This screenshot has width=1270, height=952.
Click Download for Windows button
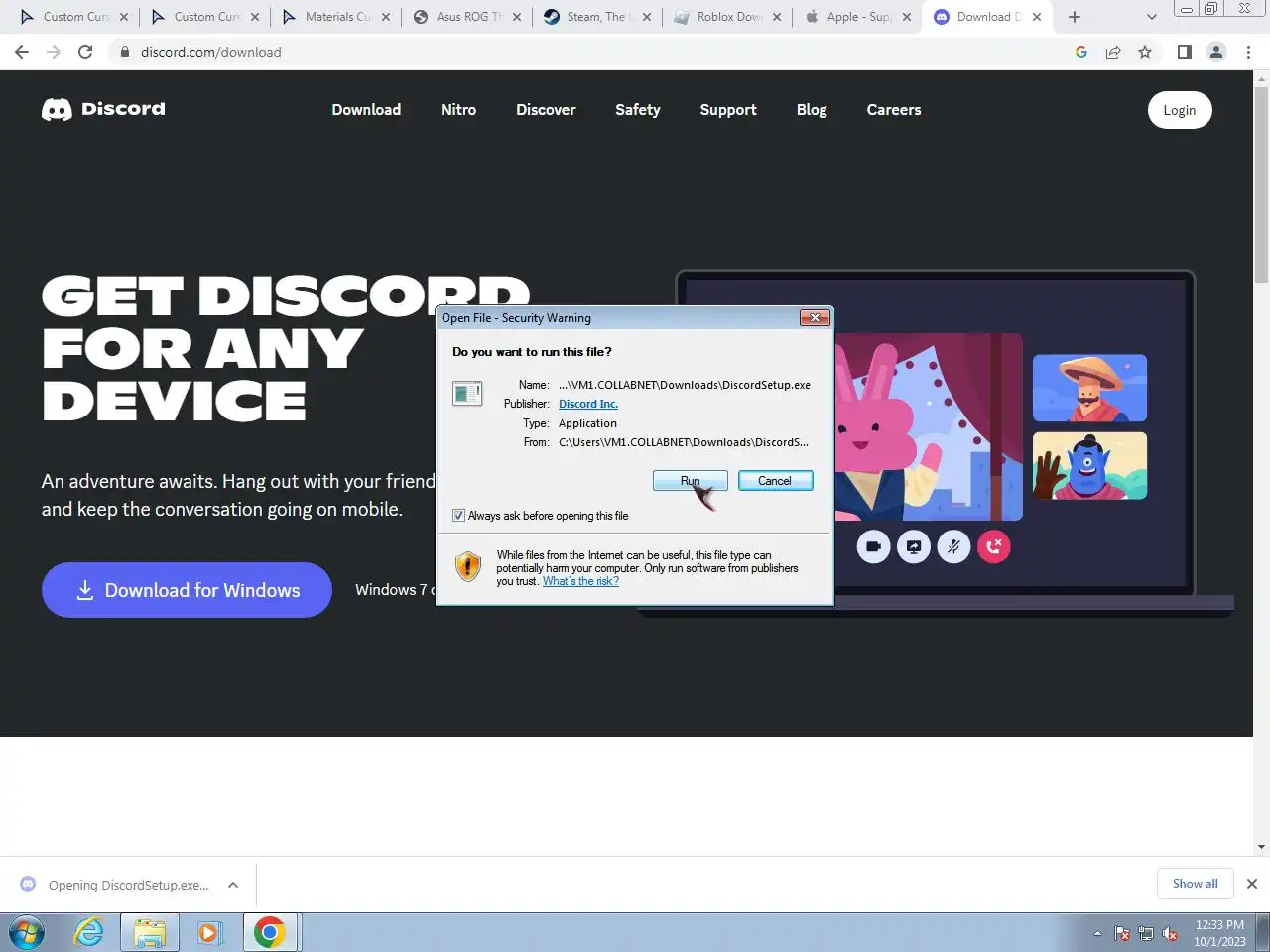click(187, 590)
